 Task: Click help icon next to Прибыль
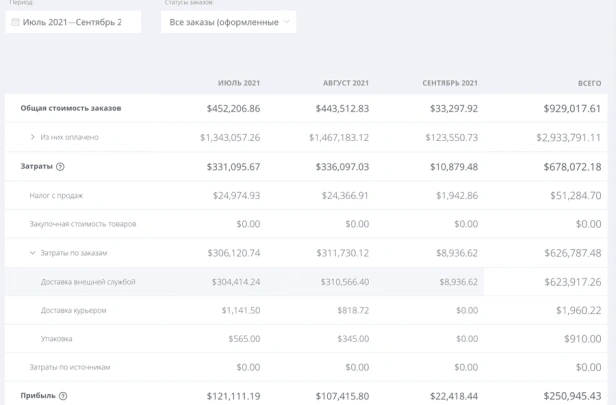63,396
